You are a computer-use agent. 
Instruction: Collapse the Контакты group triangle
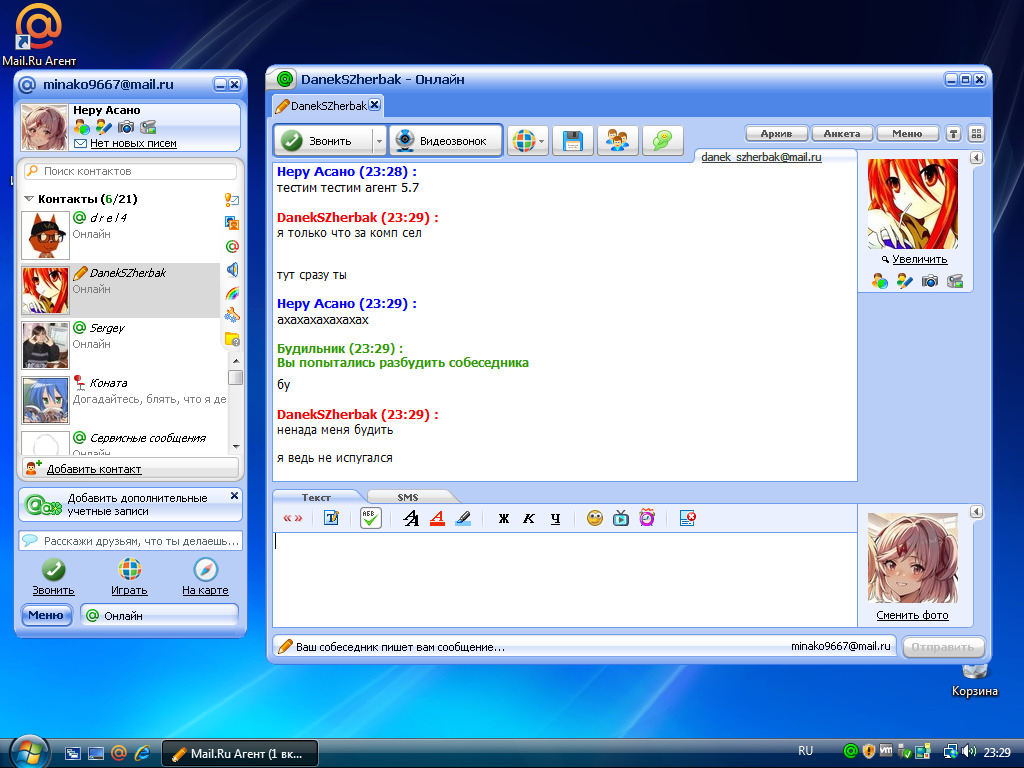click(29, 199)
